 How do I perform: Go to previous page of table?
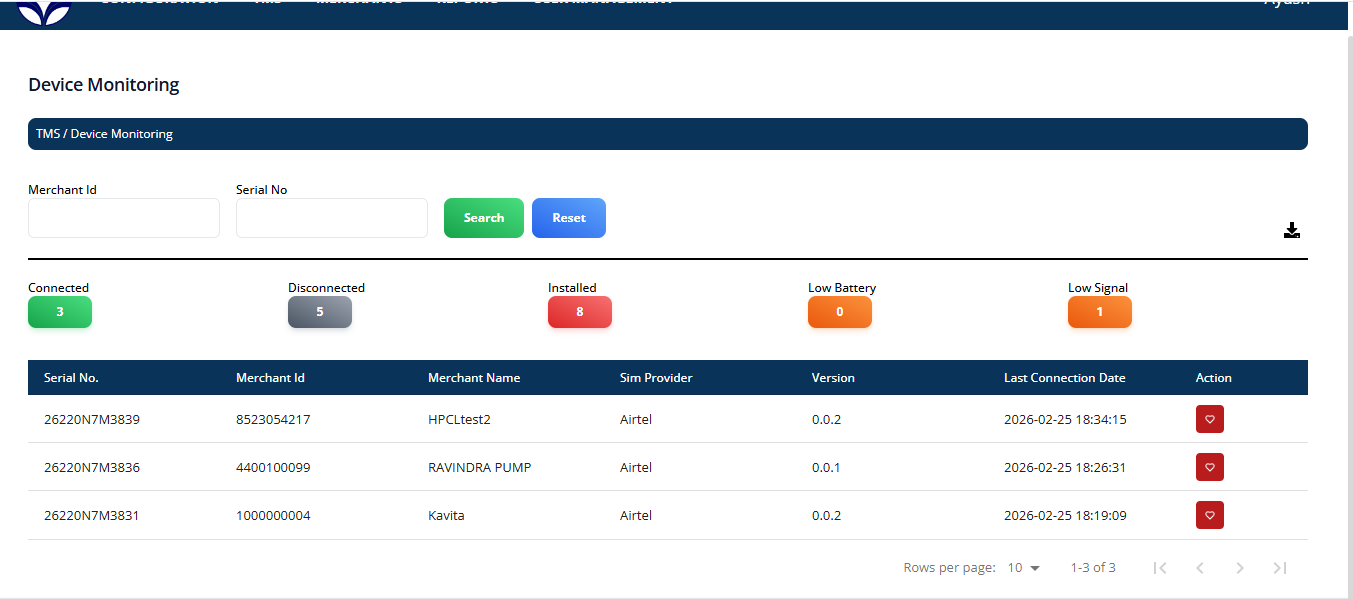(x=1200, y=568)
